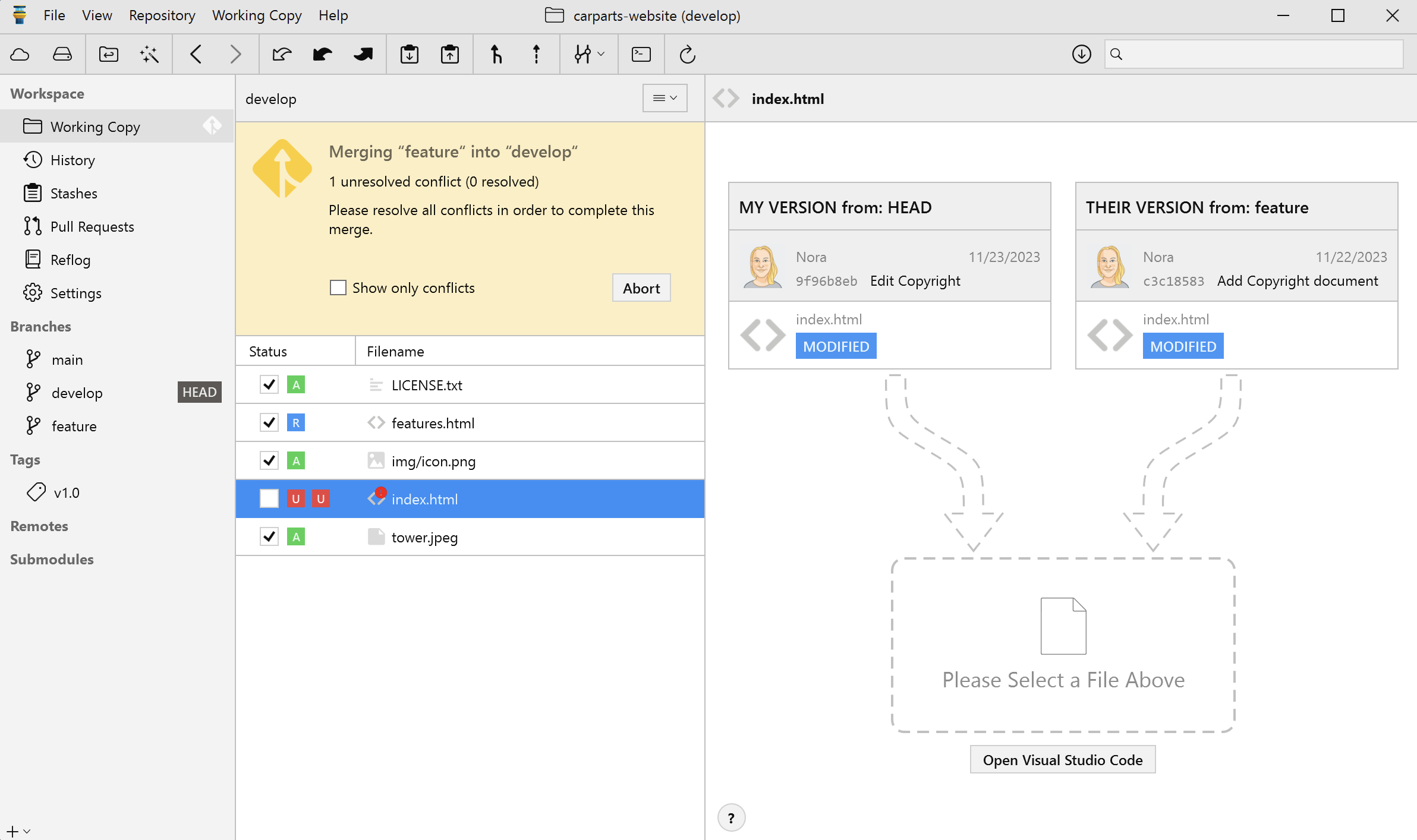
Task: Click the Save Stash toolbar icon
Action: coord(410,55)
